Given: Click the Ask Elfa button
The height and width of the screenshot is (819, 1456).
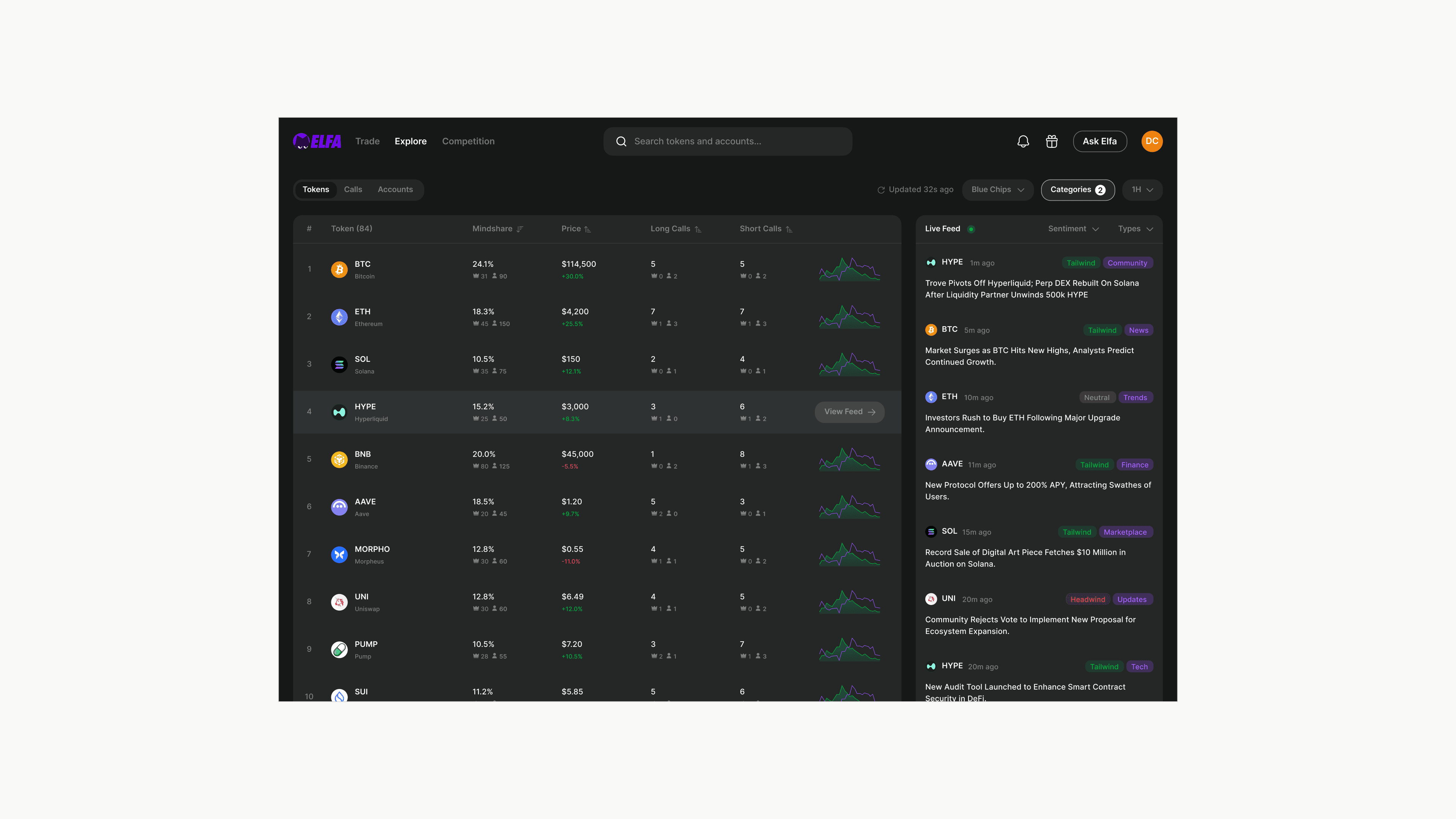Looking at the screenshot, I should 1099,141.
